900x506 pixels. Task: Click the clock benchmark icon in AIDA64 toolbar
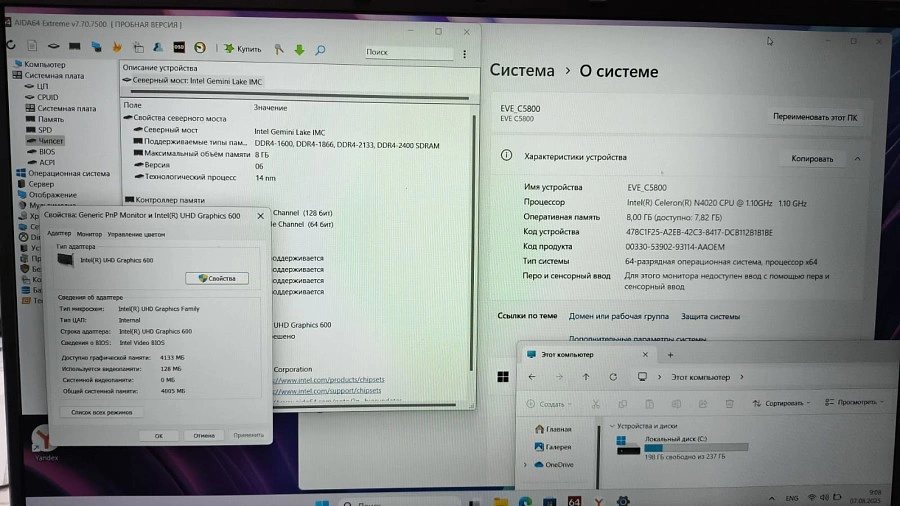(x=200, y=48)
